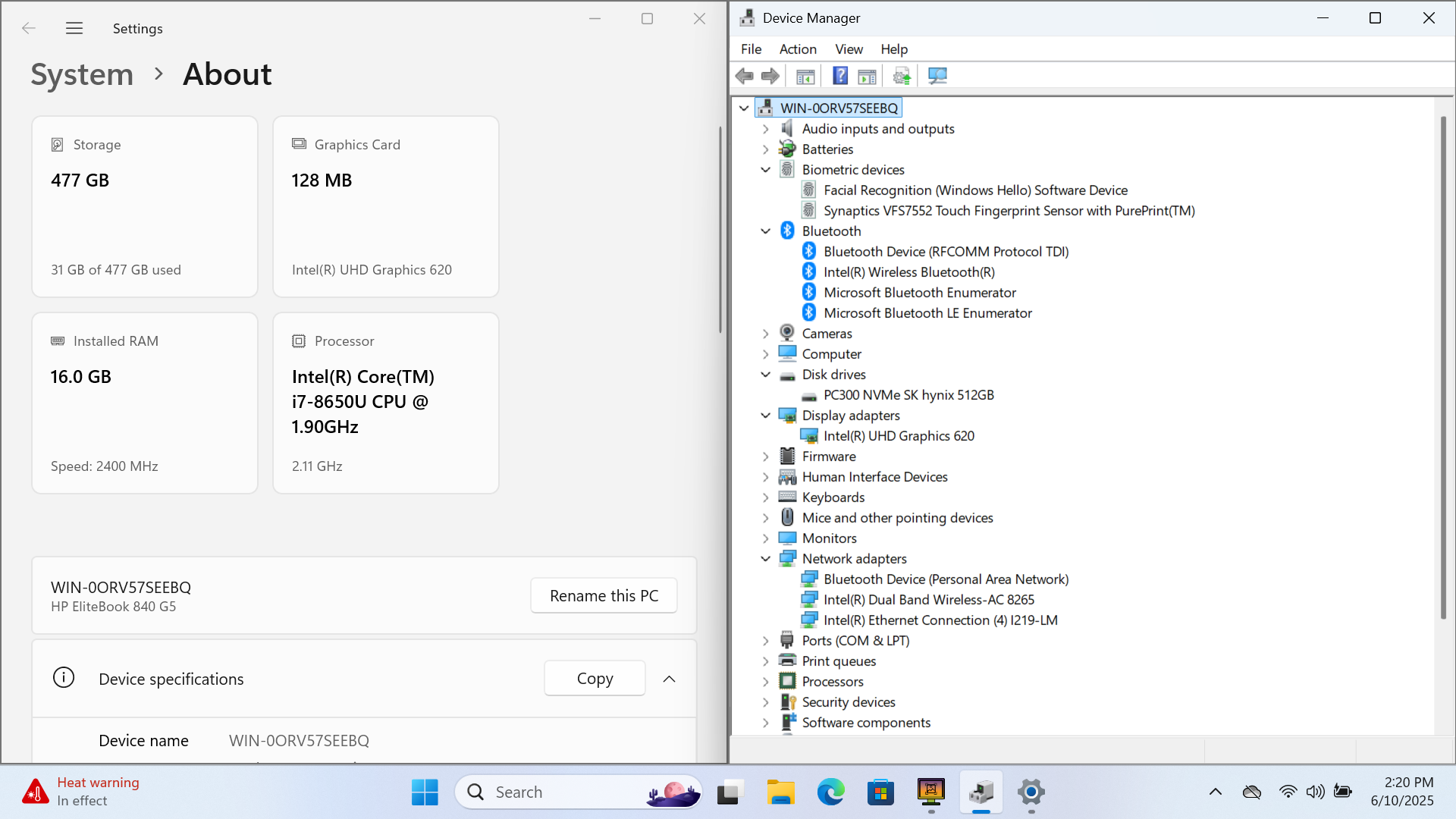Viewport: 1456px width, 819px height.
Task: Select Bluetooth Device (RFCOMM Protocol TDI)
Action: click(946, 252)
